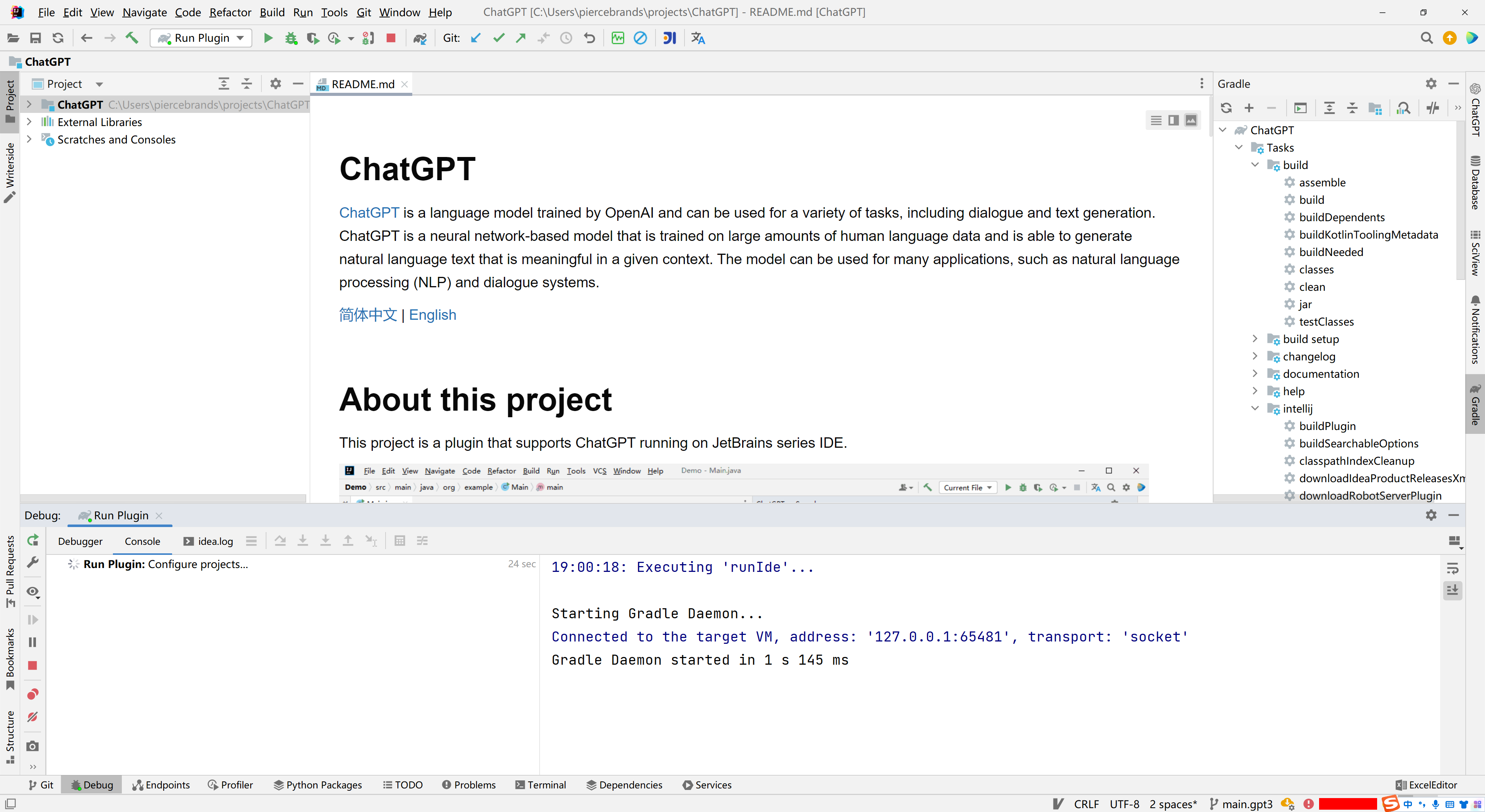Push commits with the Git push arrow
This screenshot has height=812, width=1485.
click(521, 38)
